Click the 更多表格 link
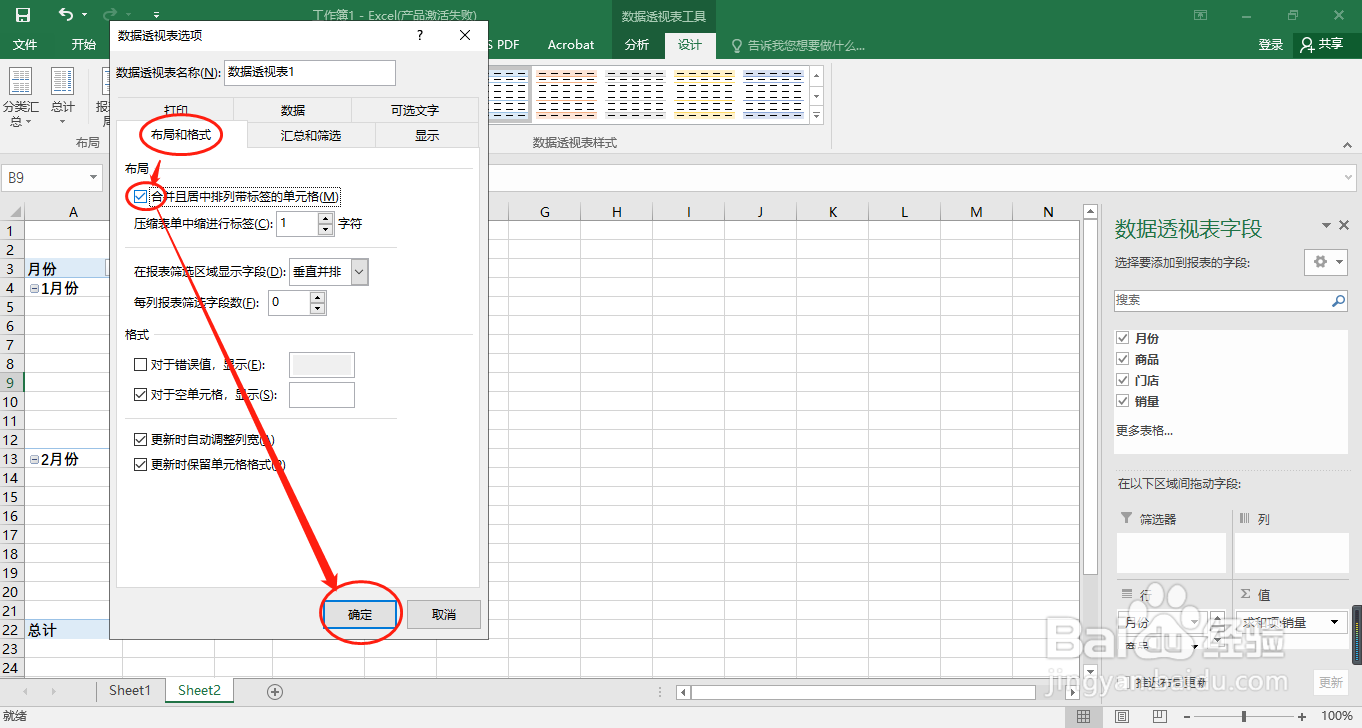Image resolution: width=1362 pixels, height=728 pixels. coord(1144,431)
